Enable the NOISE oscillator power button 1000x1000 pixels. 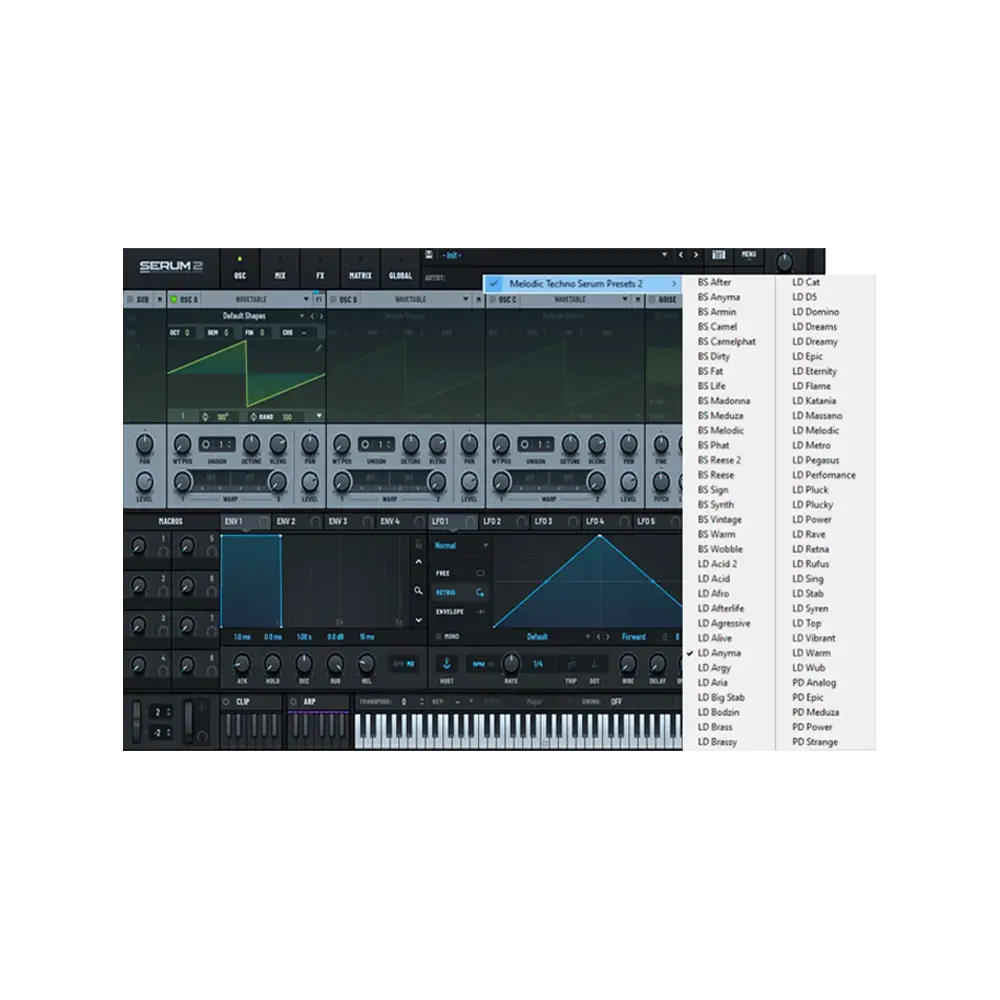point(652,299)
